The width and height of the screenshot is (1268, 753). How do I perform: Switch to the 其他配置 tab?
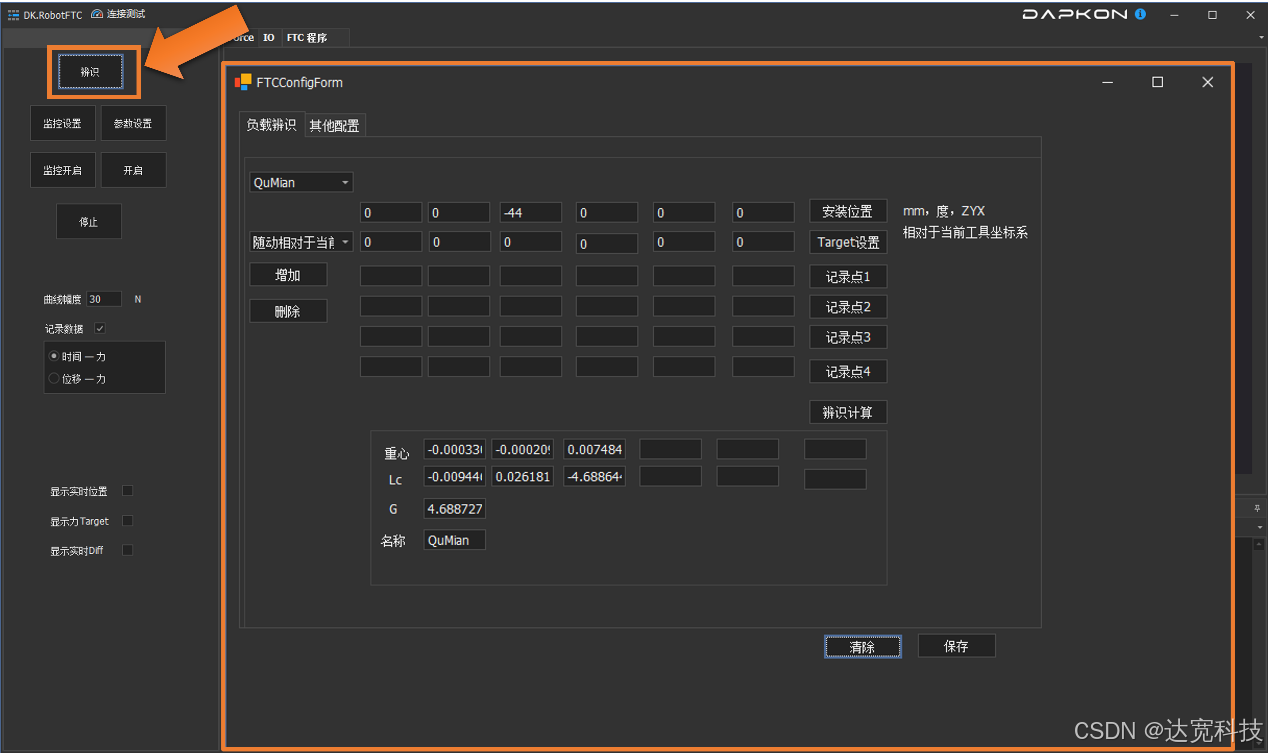[334, 126]
